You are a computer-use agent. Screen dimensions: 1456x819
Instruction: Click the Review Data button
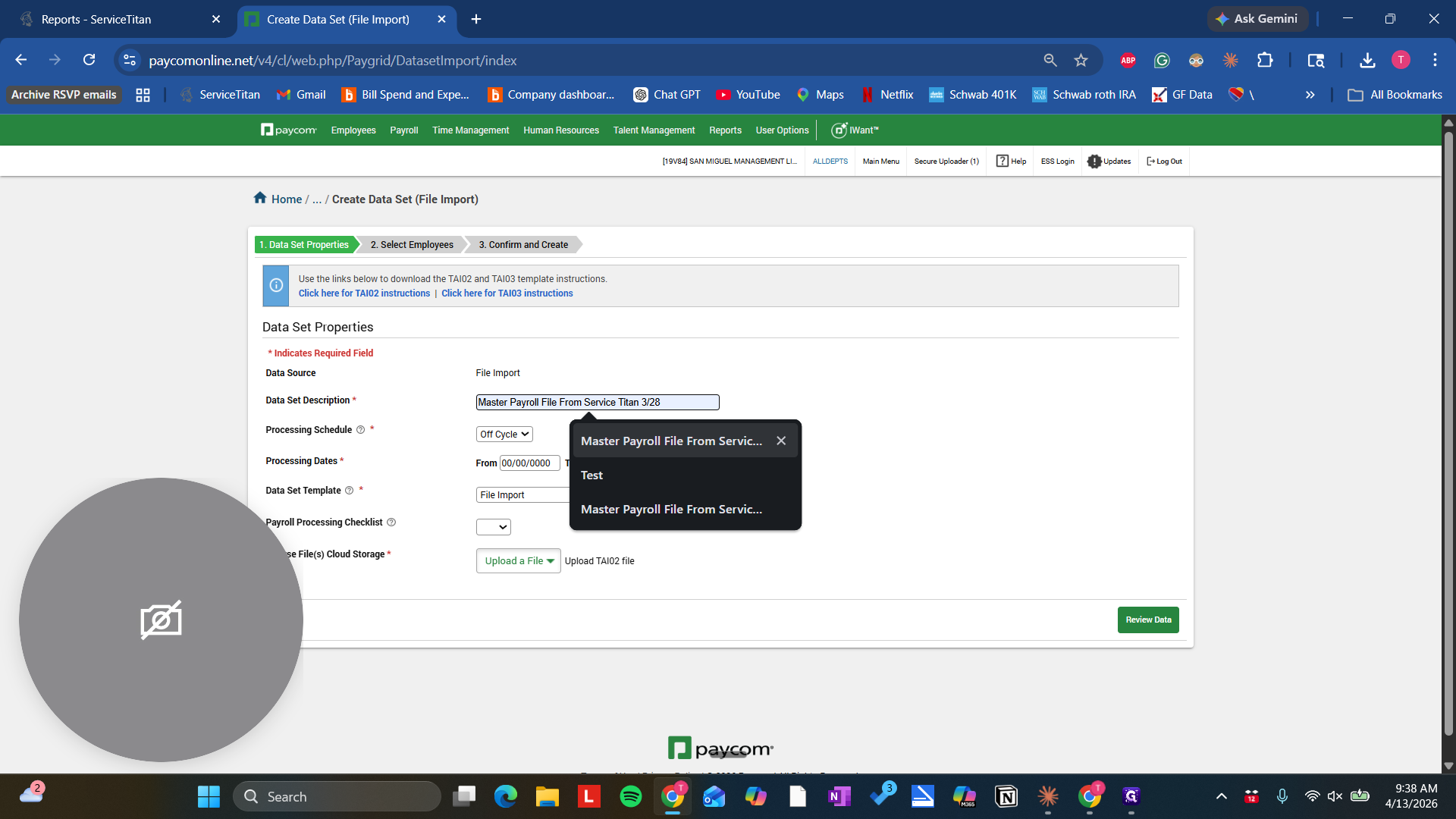coord(1148,620)
